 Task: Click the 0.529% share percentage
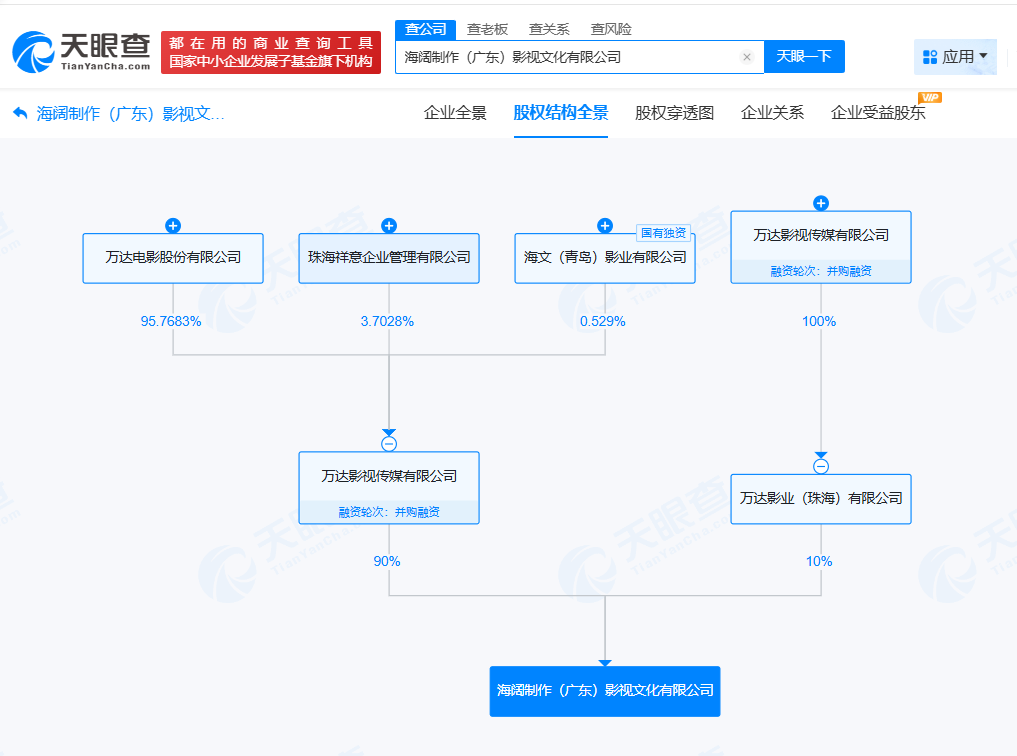tap(603, 322)
